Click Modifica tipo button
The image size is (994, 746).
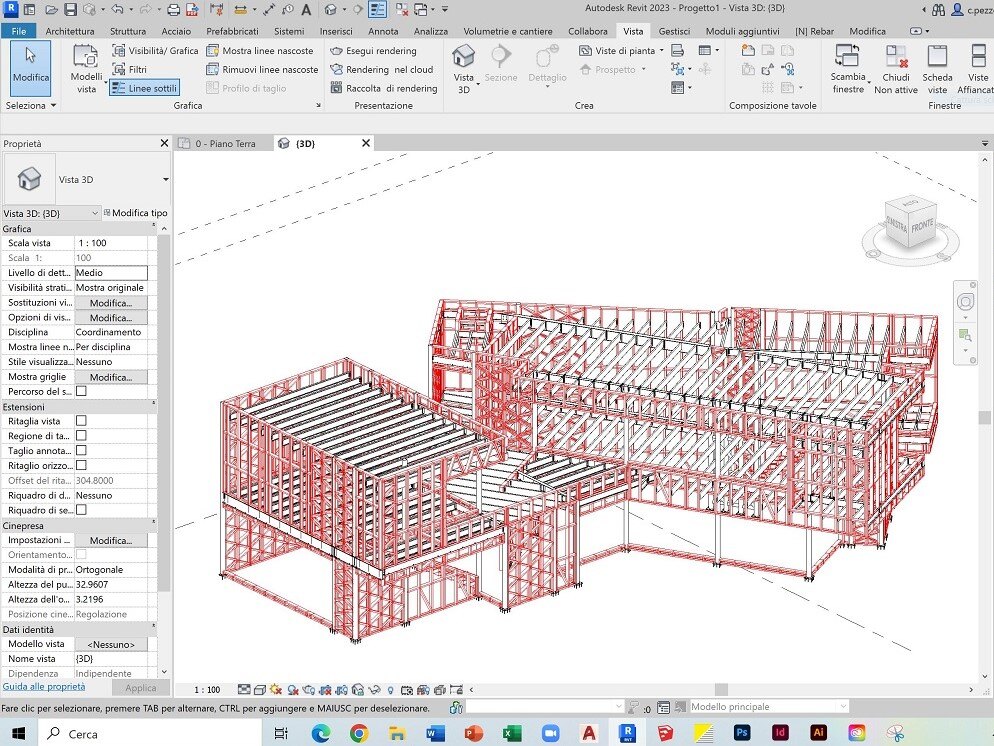point(136,213)
